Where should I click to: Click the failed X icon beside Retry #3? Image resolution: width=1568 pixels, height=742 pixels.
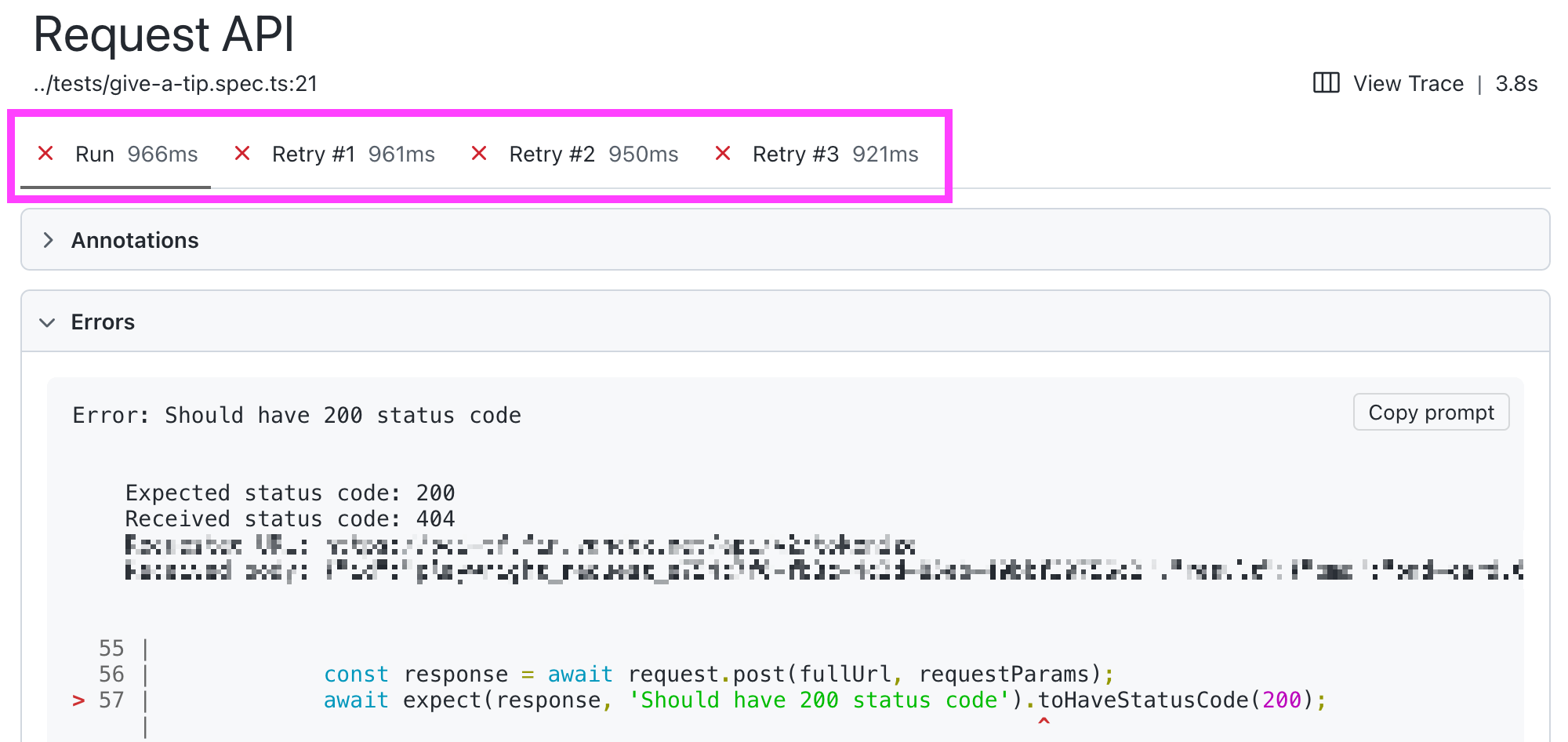coord(723,153)
